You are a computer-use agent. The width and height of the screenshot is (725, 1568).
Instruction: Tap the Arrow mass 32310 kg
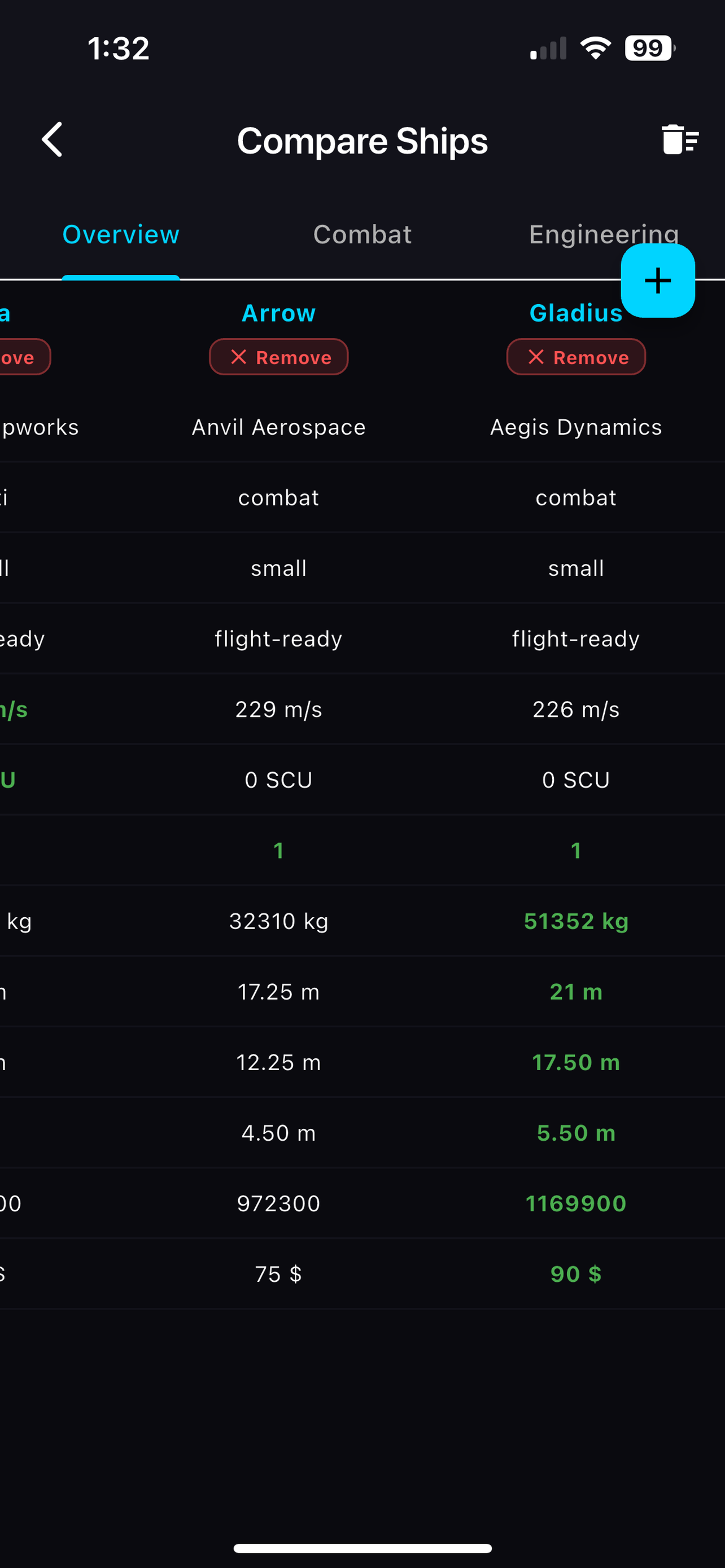pos(279,921)
